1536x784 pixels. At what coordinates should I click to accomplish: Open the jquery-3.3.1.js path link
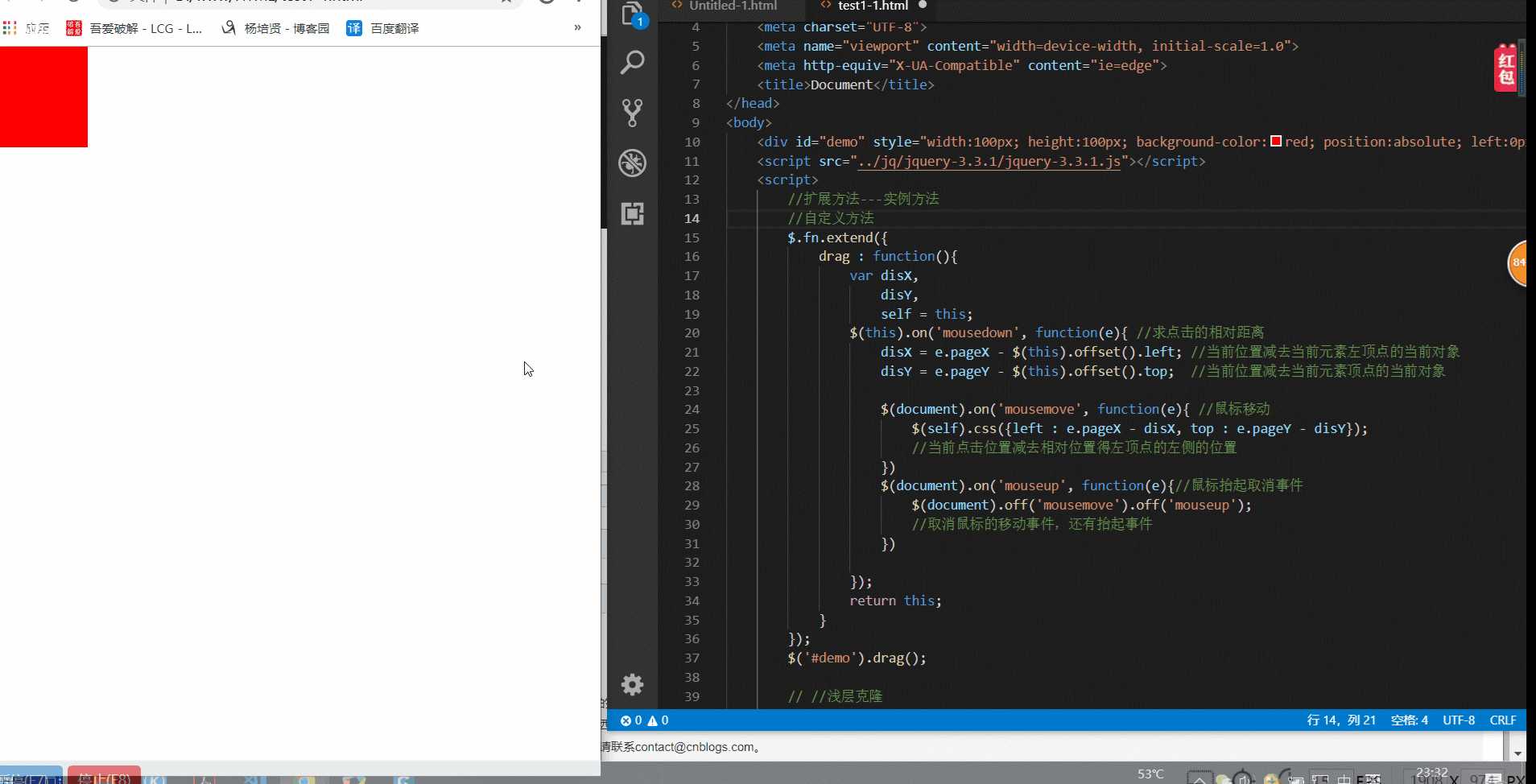pyautogui.click(x=989, y=161)
